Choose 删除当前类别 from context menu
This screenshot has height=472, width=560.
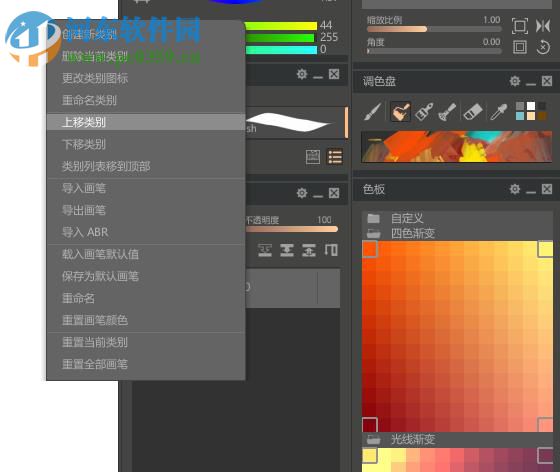coord(146,56)
